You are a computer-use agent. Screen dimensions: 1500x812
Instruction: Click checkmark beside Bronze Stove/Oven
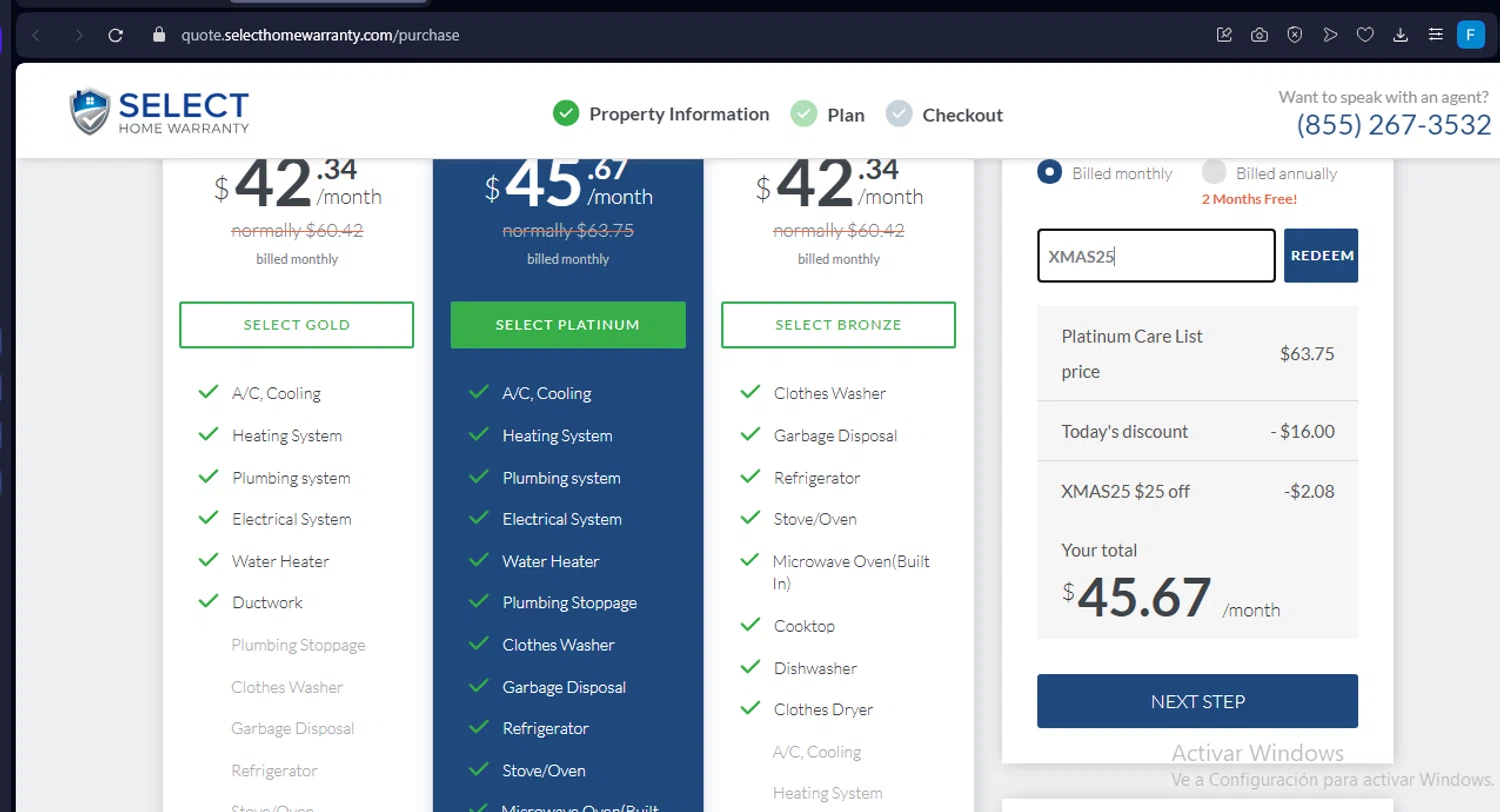tap(750, 518)
